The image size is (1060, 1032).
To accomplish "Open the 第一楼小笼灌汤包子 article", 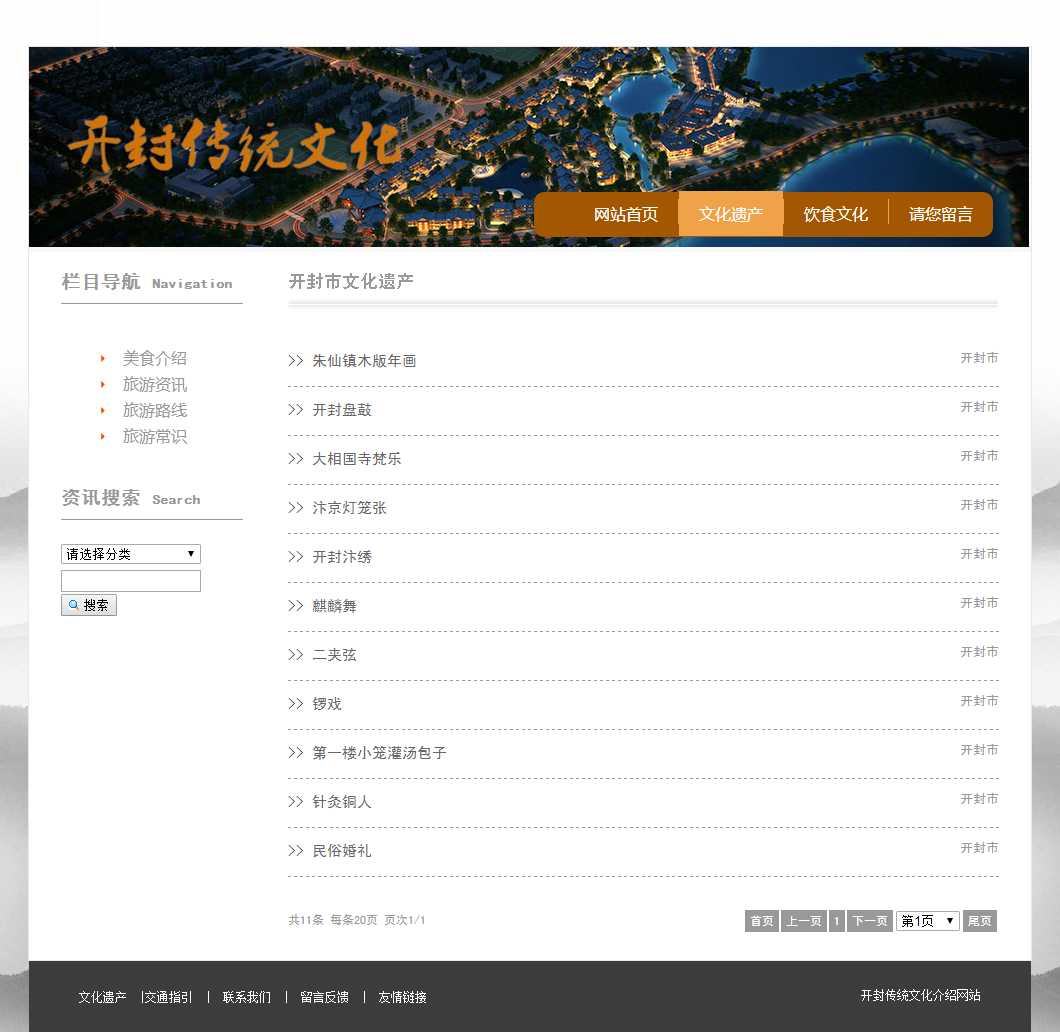I will click(x=379, y=753).
